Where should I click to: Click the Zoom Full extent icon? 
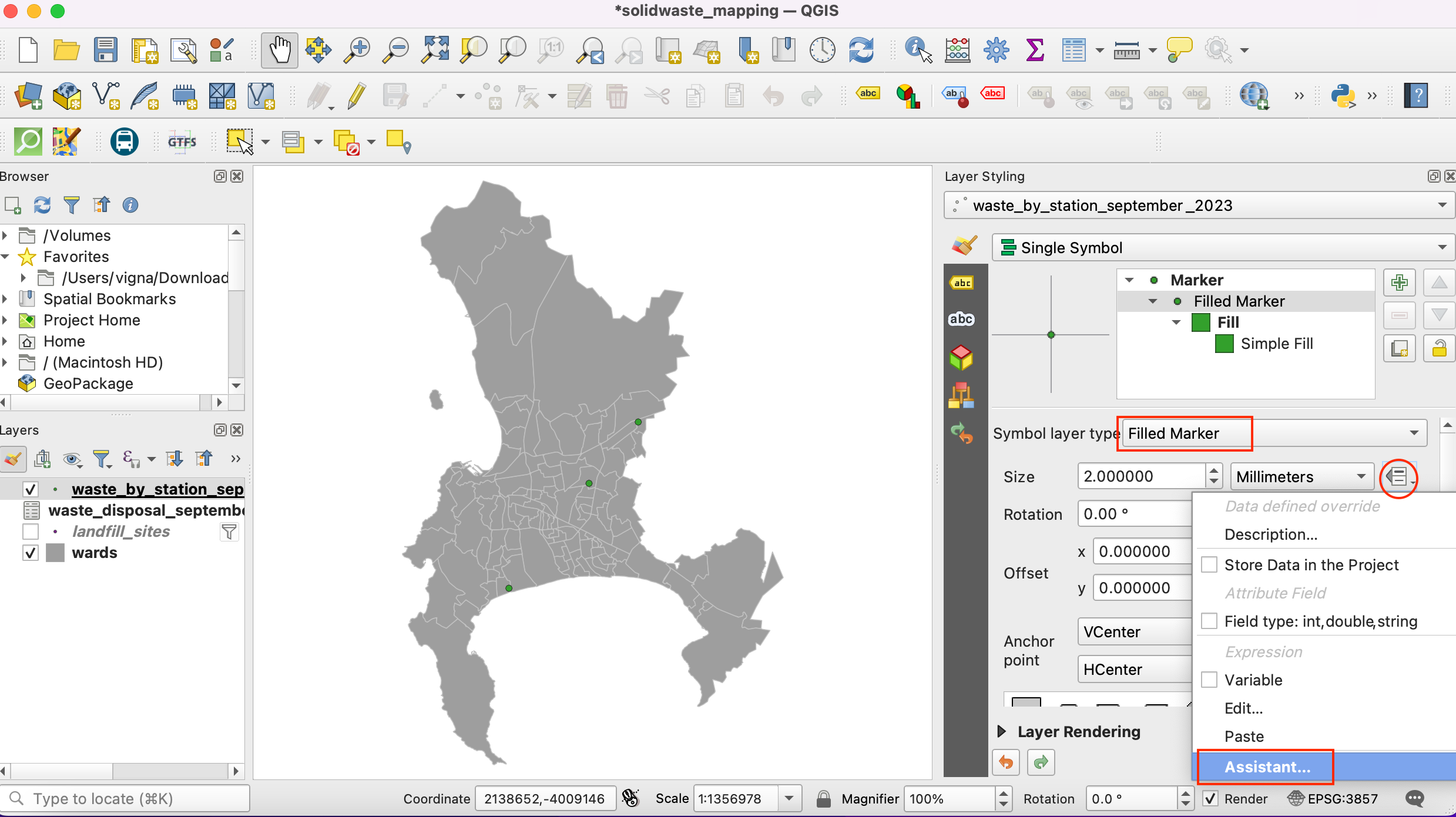click(x=435, y=50)
